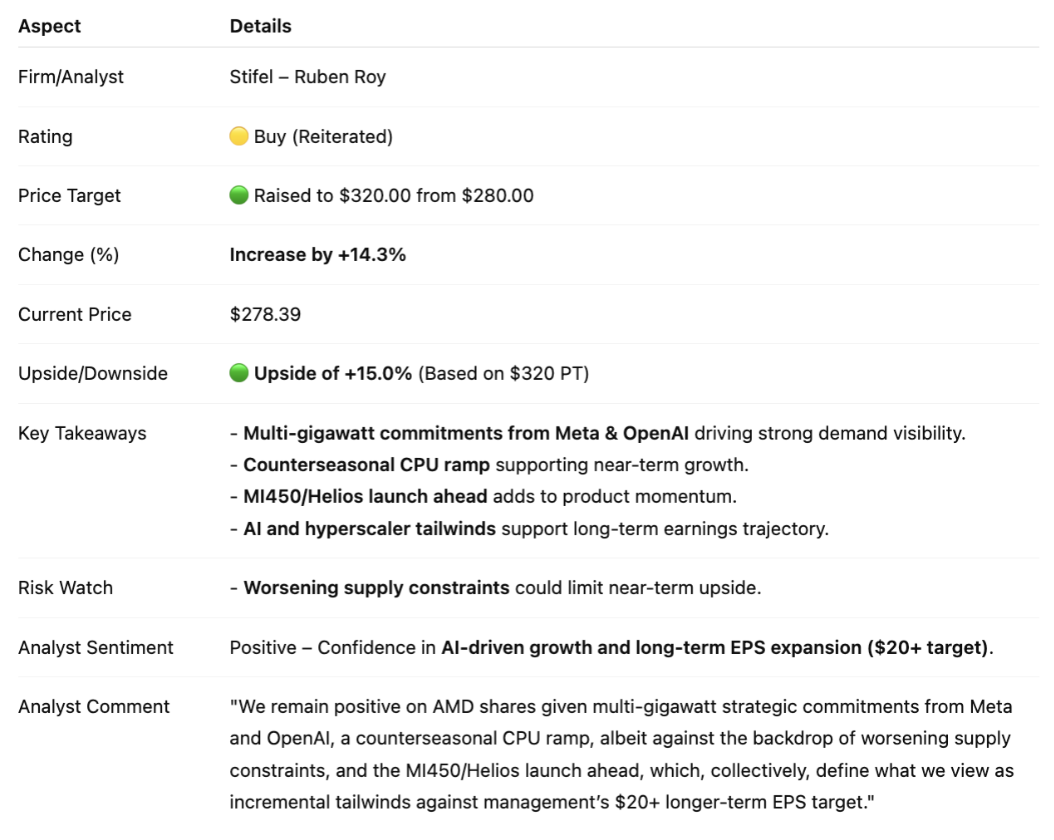
Task: Select the Details column header
Action: click(260, 26)
